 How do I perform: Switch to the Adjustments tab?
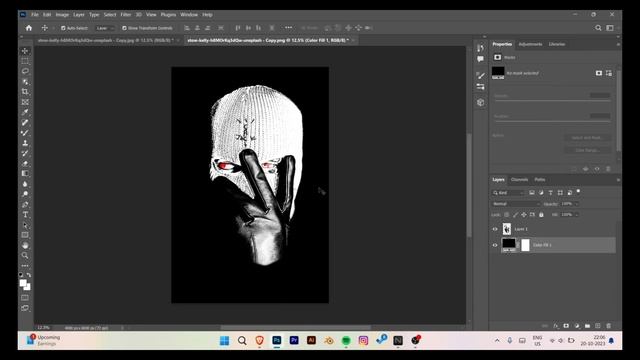[530, 44]
